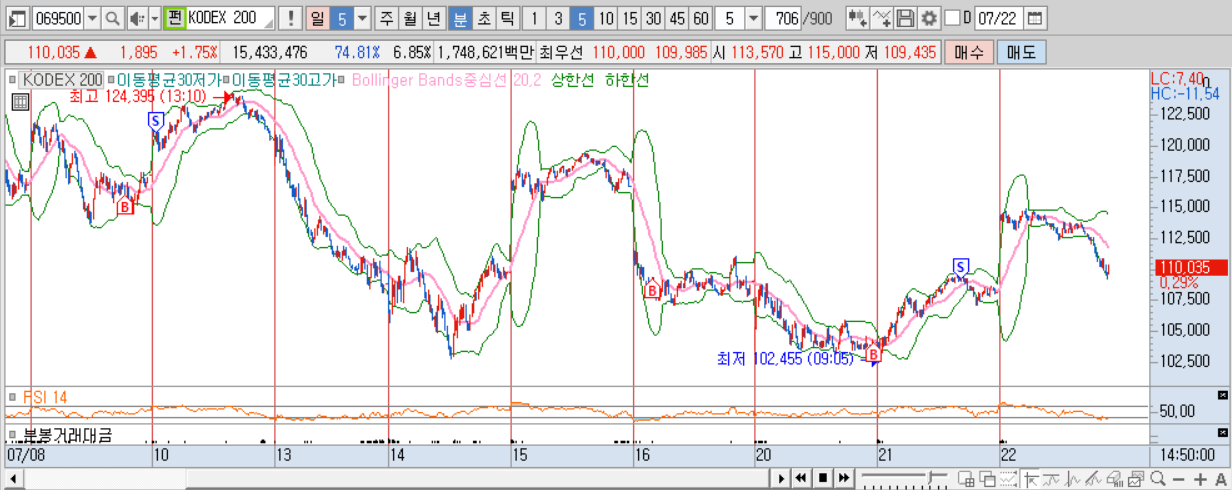1232x490 pixels.
Task: Click the rewind playback button
Action: click(801, 478)
